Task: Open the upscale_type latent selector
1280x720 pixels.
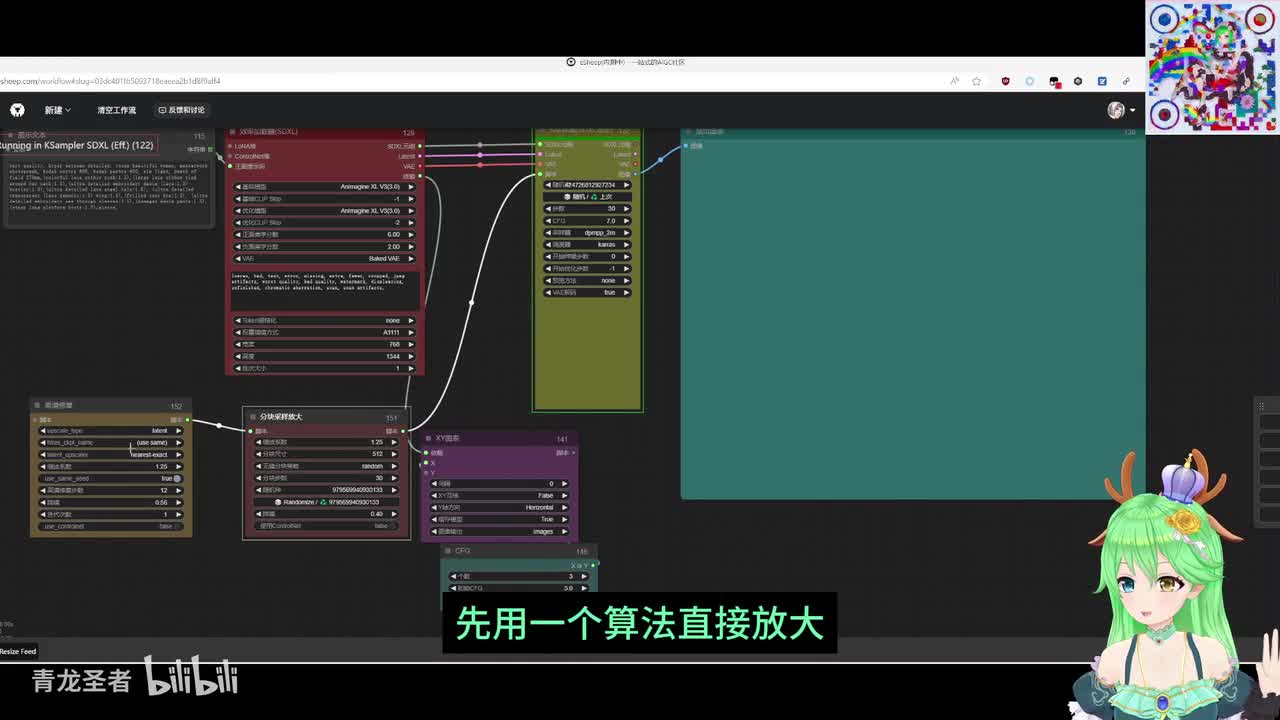Action: point(110,431)
